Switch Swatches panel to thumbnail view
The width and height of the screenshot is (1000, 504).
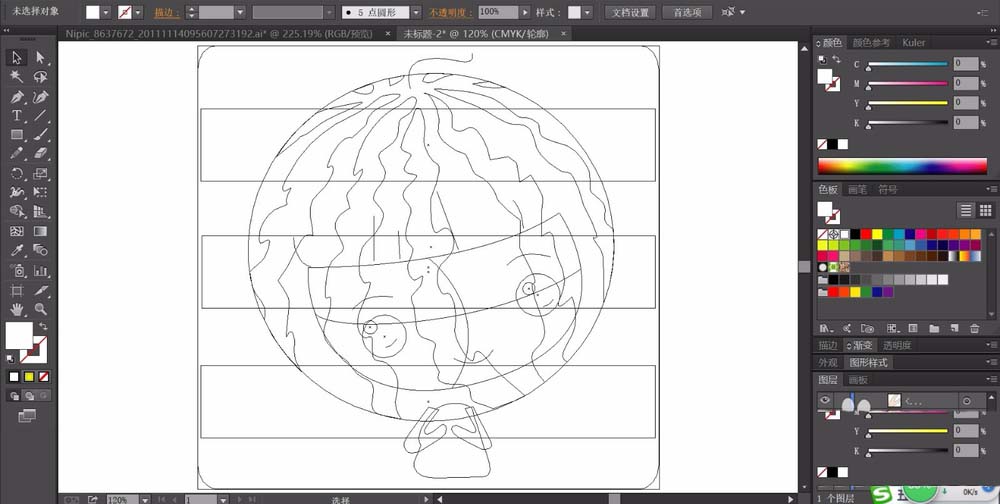coord(985,211)
